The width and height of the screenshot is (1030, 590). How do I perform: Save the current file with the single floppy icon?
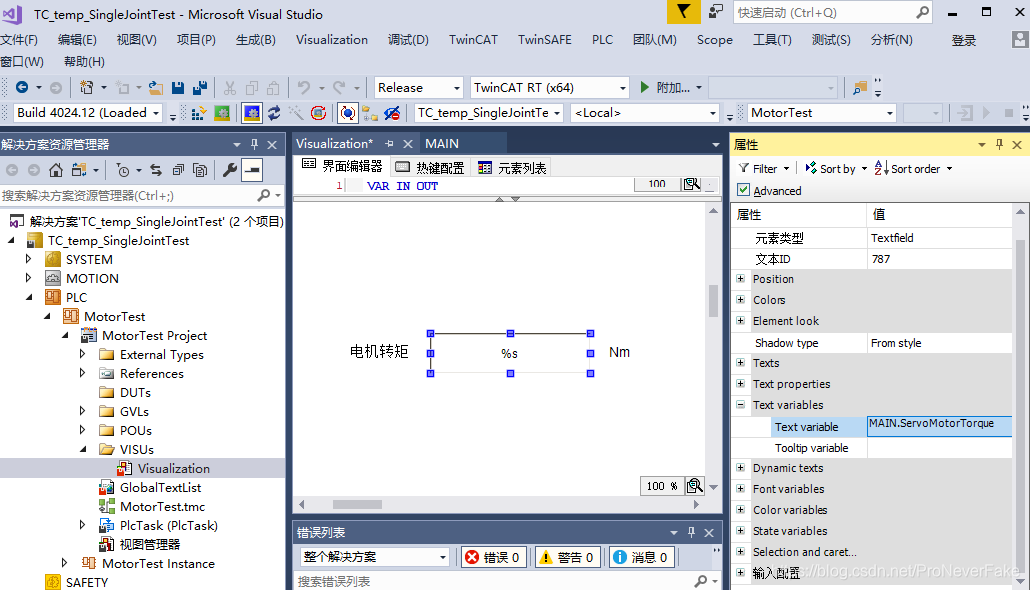[x=177, y=87]
